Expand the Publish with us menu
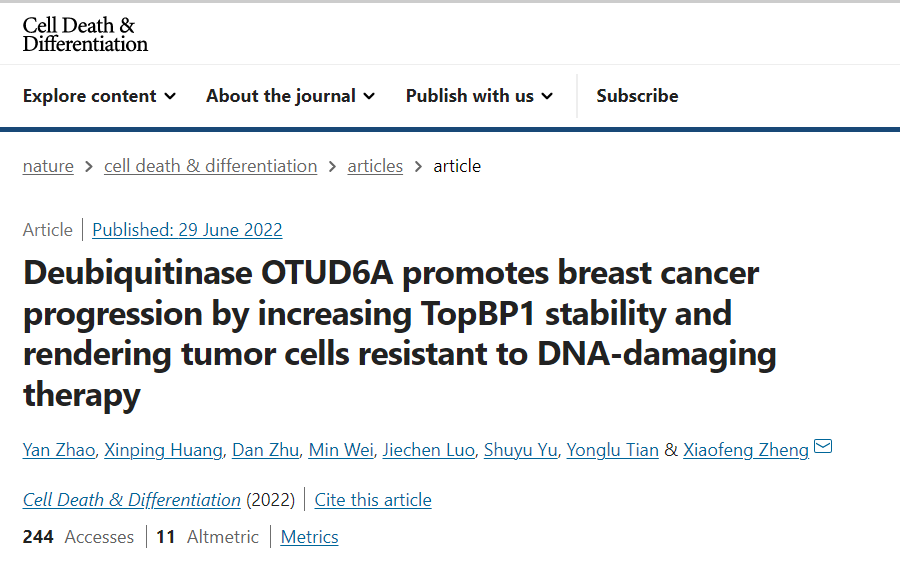Viewport: 900px width, 578px height. click(x=480, y=96)
